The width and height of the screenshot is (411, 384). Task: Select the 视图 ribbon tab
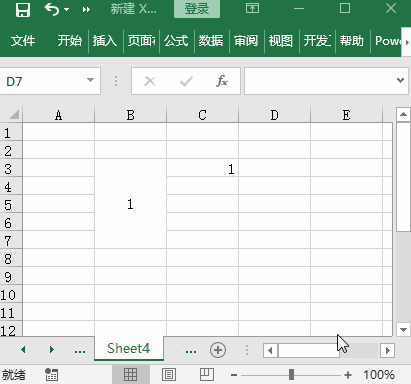[281, 41]
